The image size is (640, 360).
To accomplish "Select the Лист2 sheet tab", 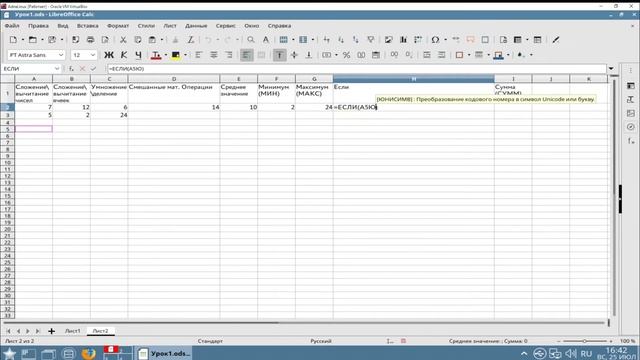I will (100, 331).
